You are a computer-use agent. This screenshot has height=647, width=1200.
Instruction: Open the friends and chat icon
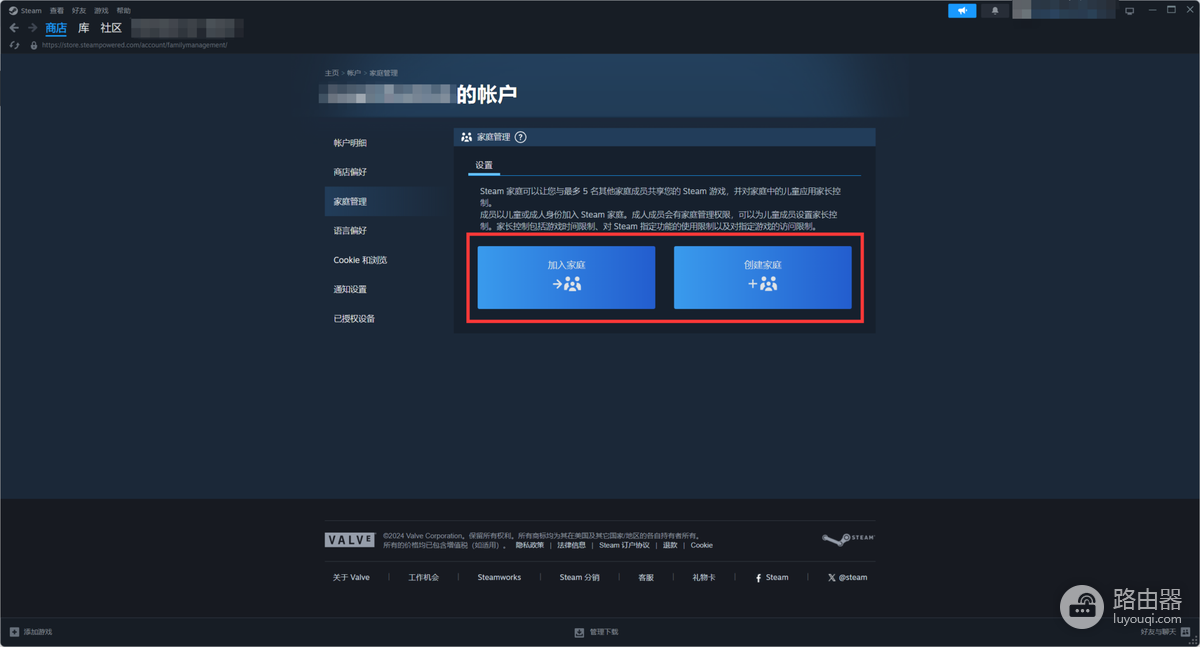click(x=1185, y=632)
